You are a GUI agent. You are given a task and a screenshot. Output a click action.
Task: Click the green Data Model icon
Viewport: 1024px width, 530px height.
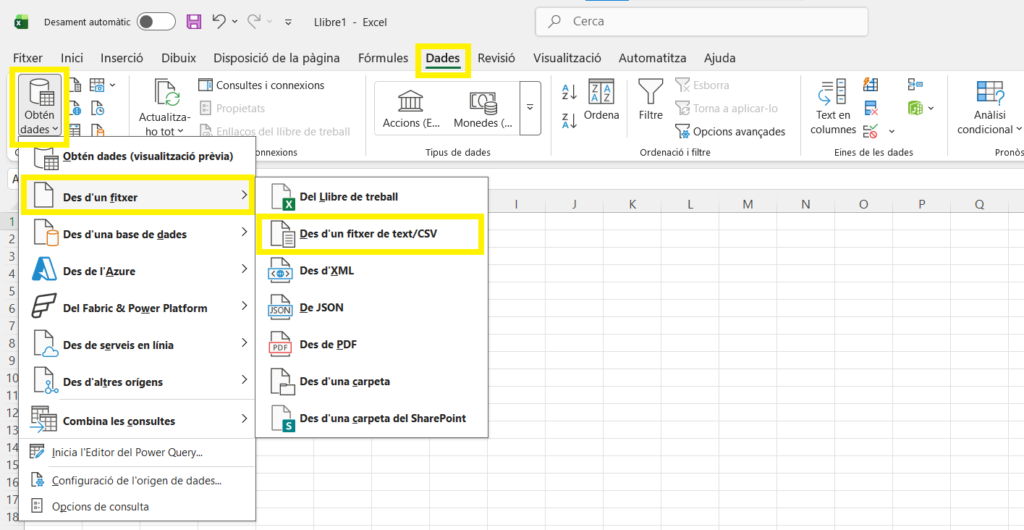[915, 108]
